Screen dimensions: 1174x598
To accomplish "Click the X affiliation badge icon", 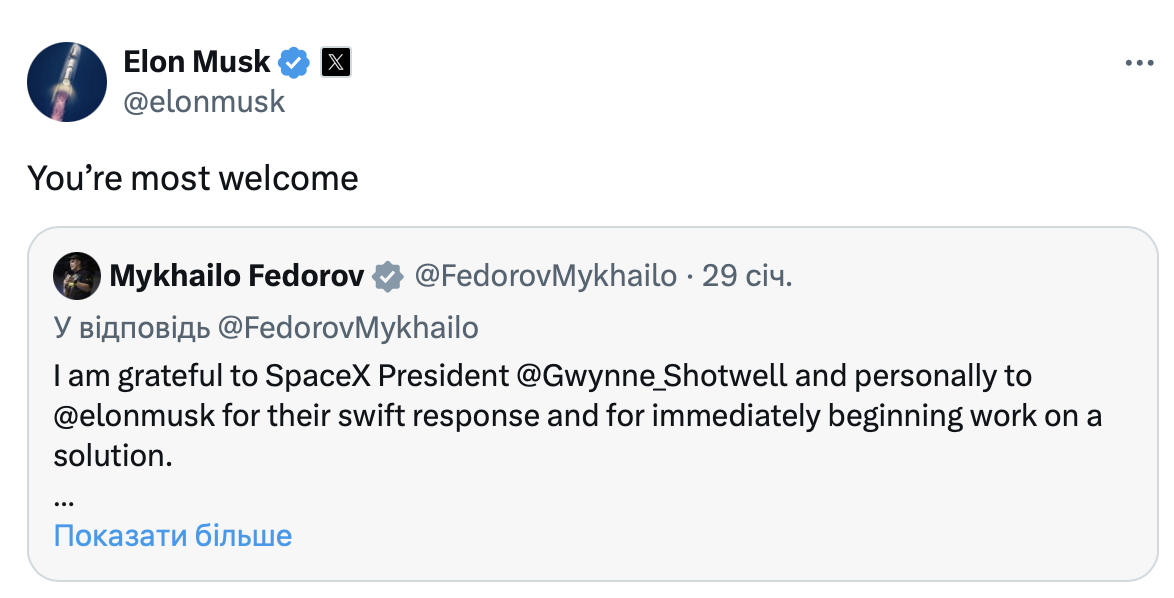I will (336, 63).
